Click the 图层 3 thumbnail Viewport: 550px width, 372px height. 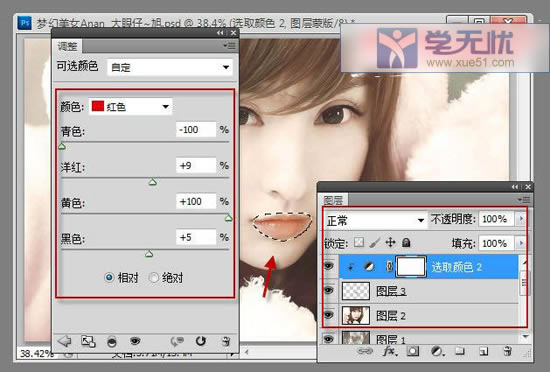(x=356, y=291)
